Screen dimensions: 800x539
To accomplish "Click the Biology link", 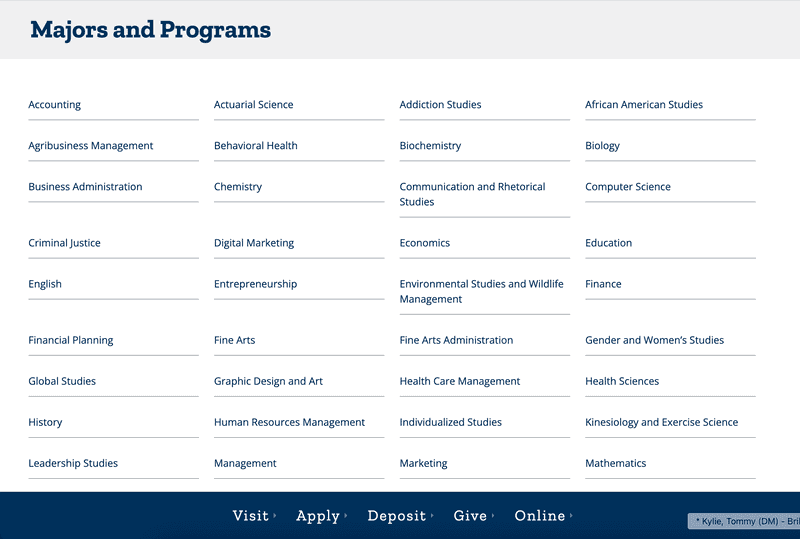I will (603, 145).
